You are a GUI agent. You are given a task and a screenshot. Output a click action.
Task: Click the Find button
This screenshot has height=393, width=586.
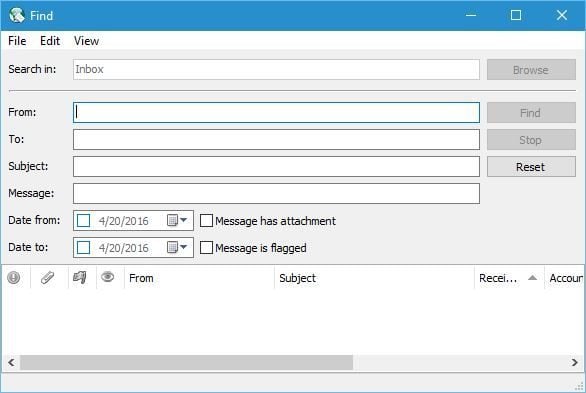point(531,113)
